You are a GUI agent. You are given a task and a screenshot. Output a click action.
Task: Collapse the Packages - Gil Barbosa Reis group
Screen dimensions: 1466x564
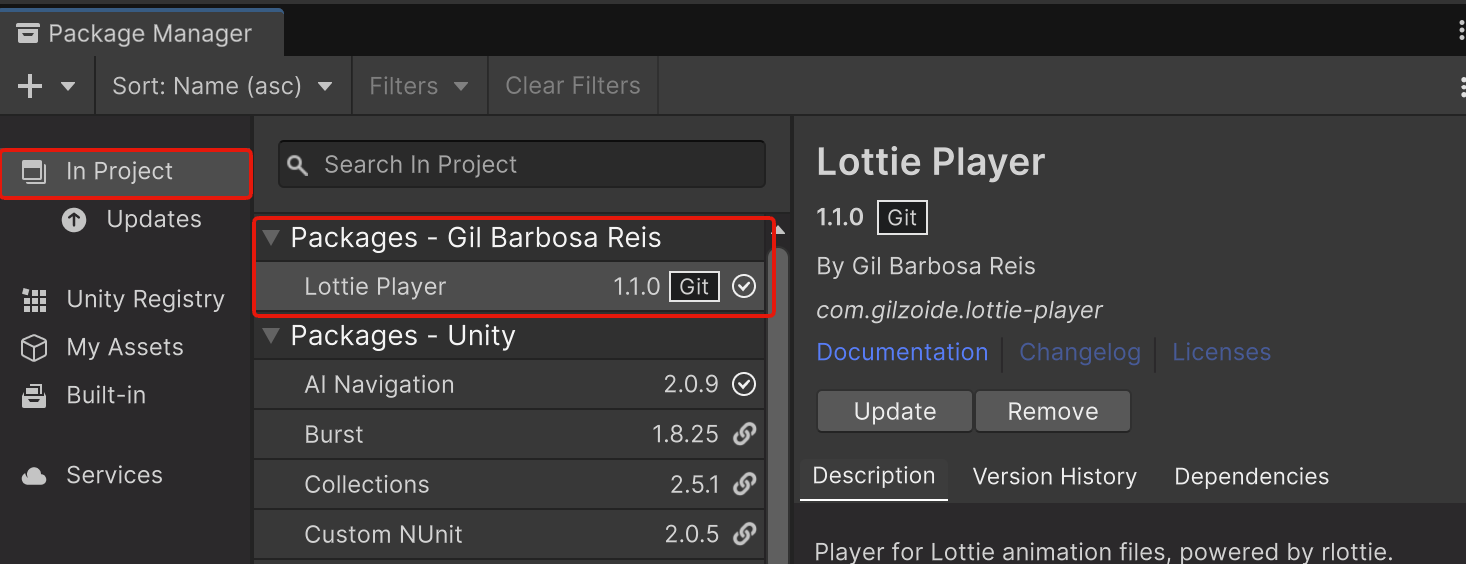point(271,239)
